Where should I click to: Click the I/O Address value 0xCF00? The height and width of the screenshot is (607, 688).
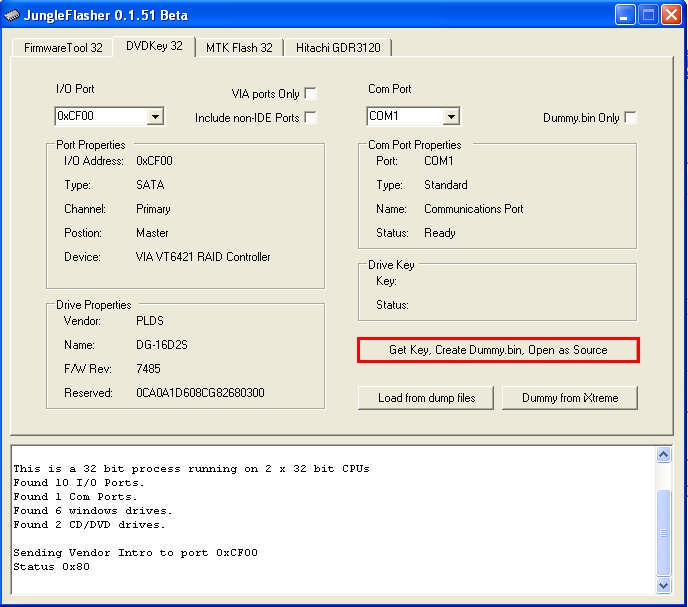[154, 161]
